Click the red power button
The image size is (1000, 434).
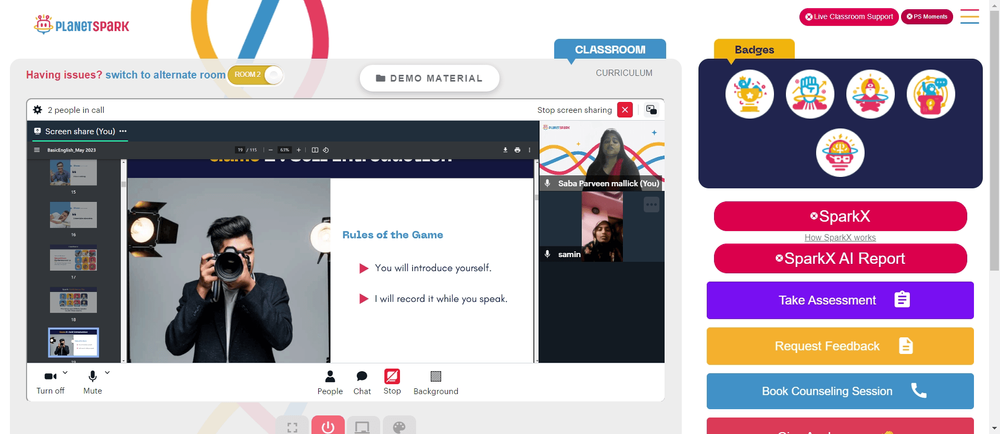tap(328, 426)
